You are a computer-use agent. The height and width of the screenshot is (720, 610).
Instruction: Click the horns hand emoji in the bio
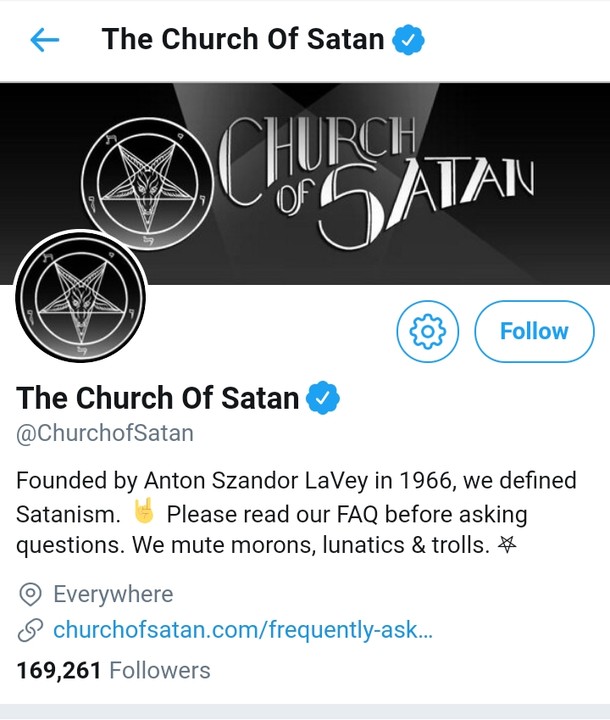click(144, 514)
